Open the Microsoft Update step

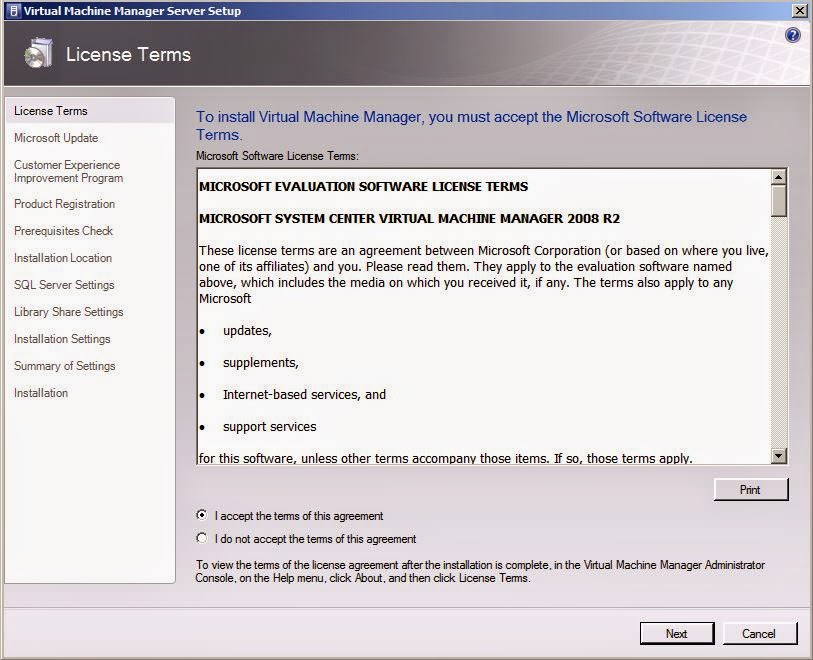[56, 138]
